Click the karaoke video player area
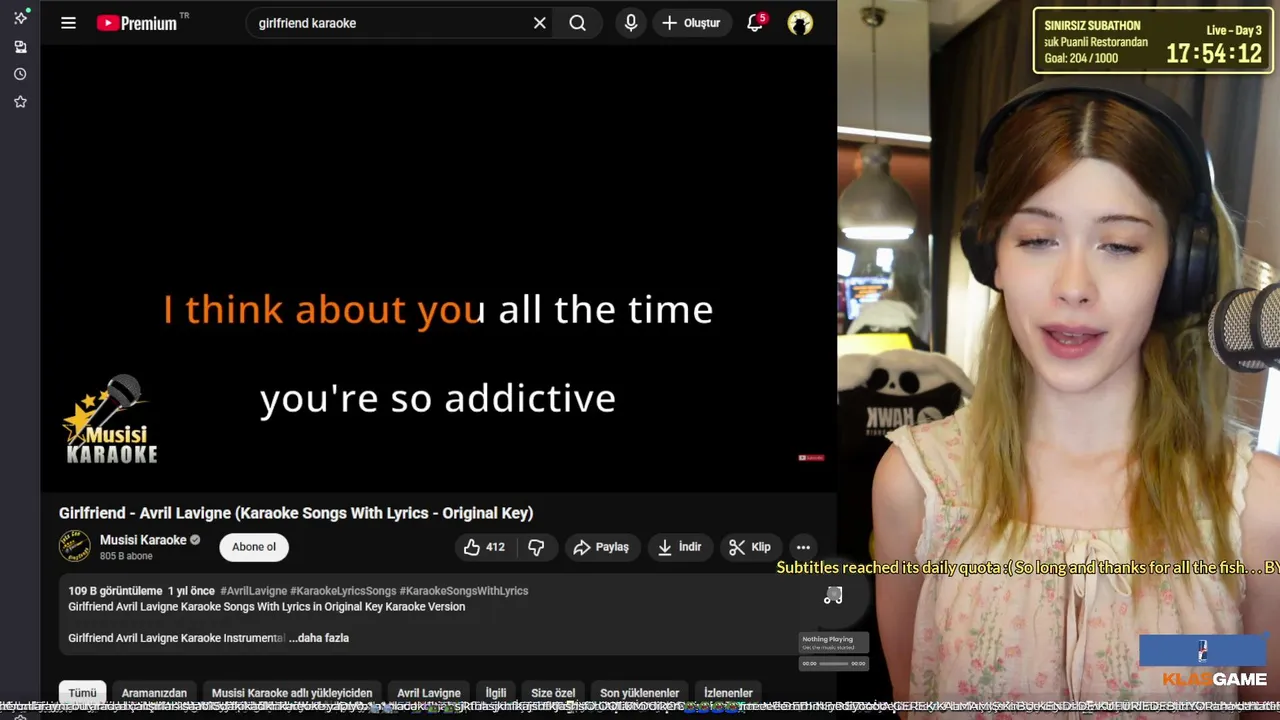 (438, 270)
